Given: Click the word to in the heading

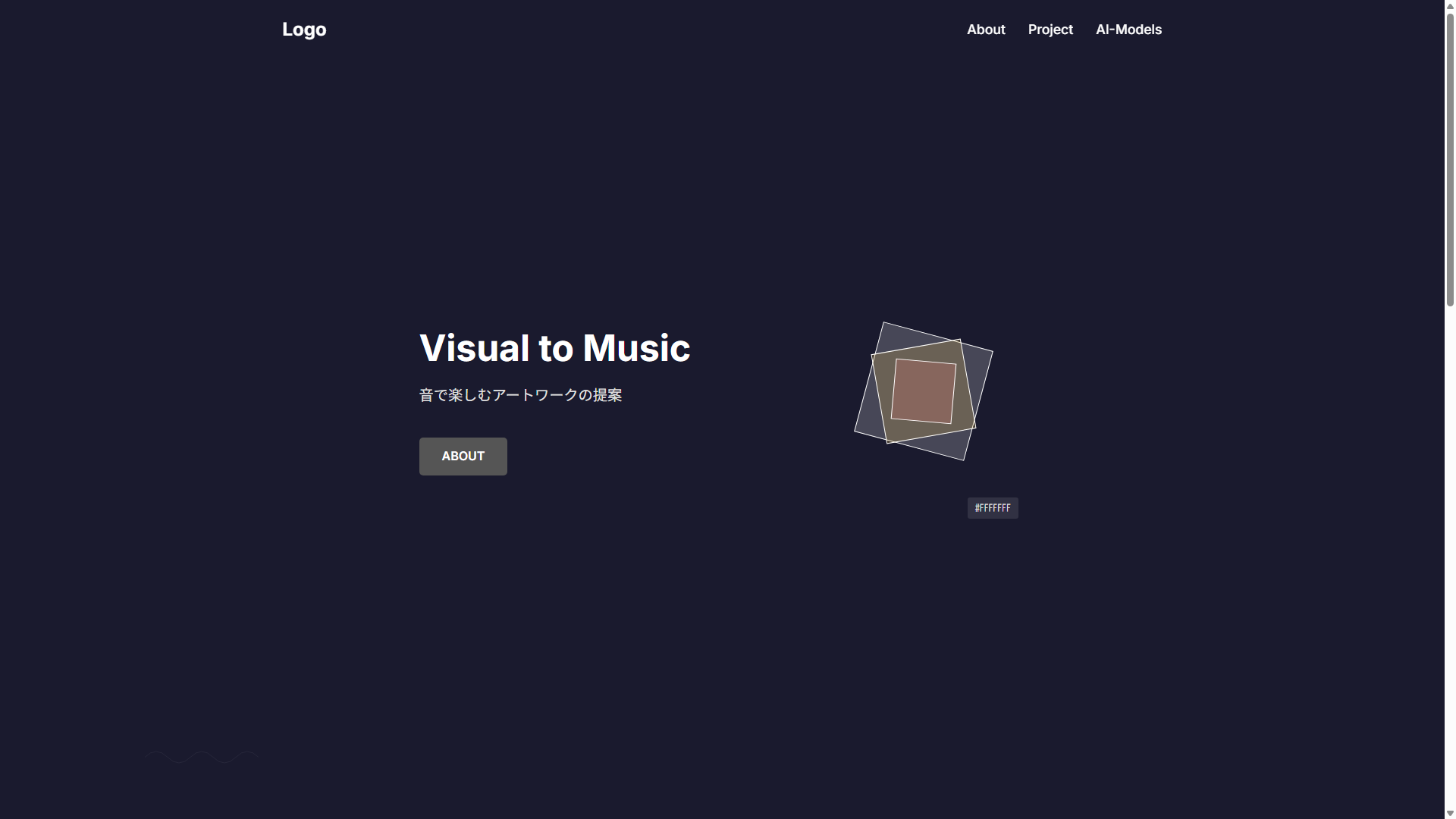Looking at the screenshot, I should tap(555, 349).
